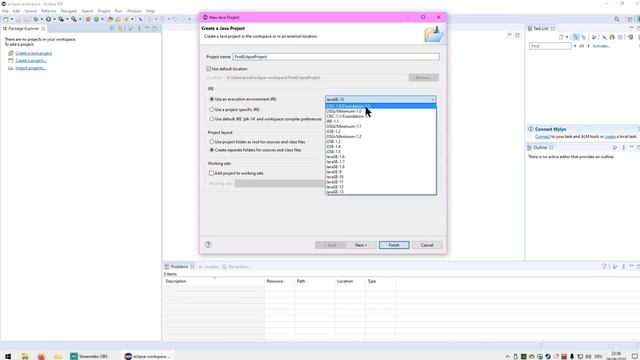The height and width of the screenshot is (360, 640).
Task: Open the Windows Start menu
Action: point(8,356)
